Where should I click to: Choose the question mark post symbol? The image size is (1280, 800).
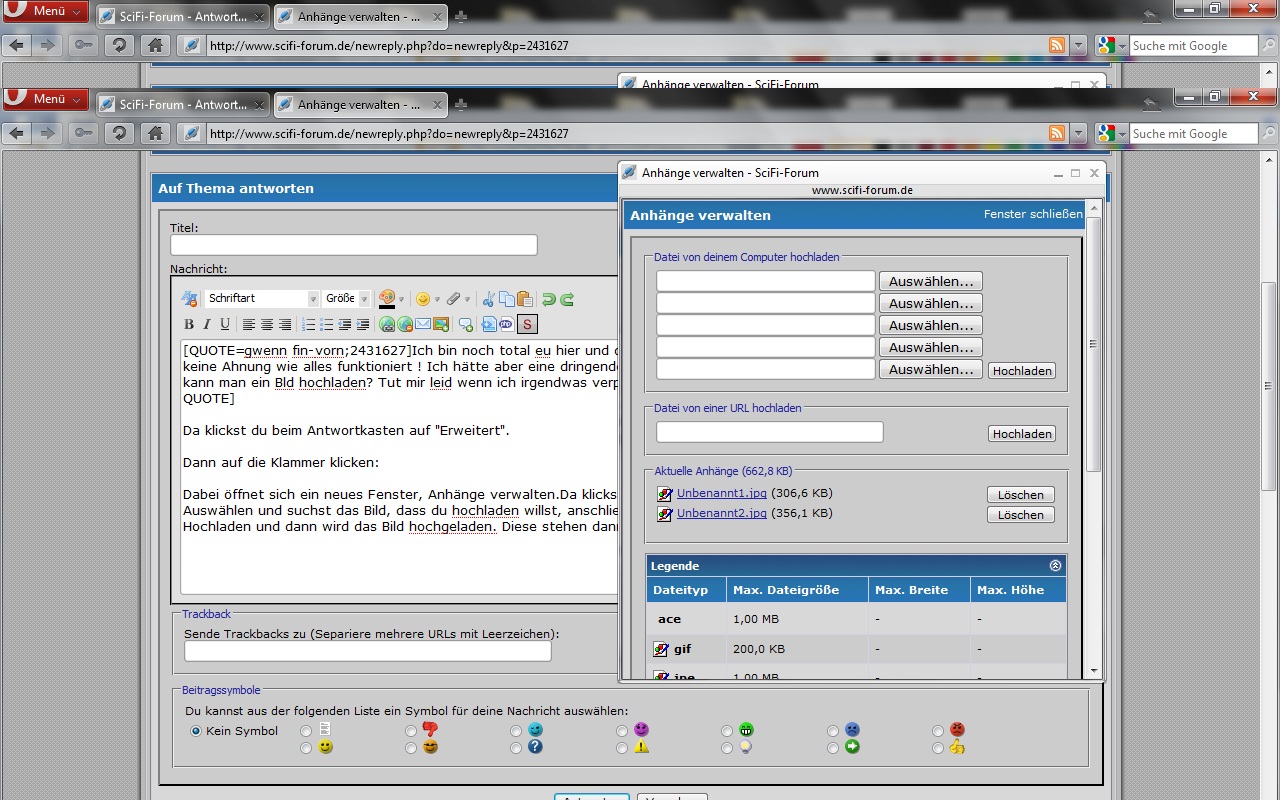(516, 747)
